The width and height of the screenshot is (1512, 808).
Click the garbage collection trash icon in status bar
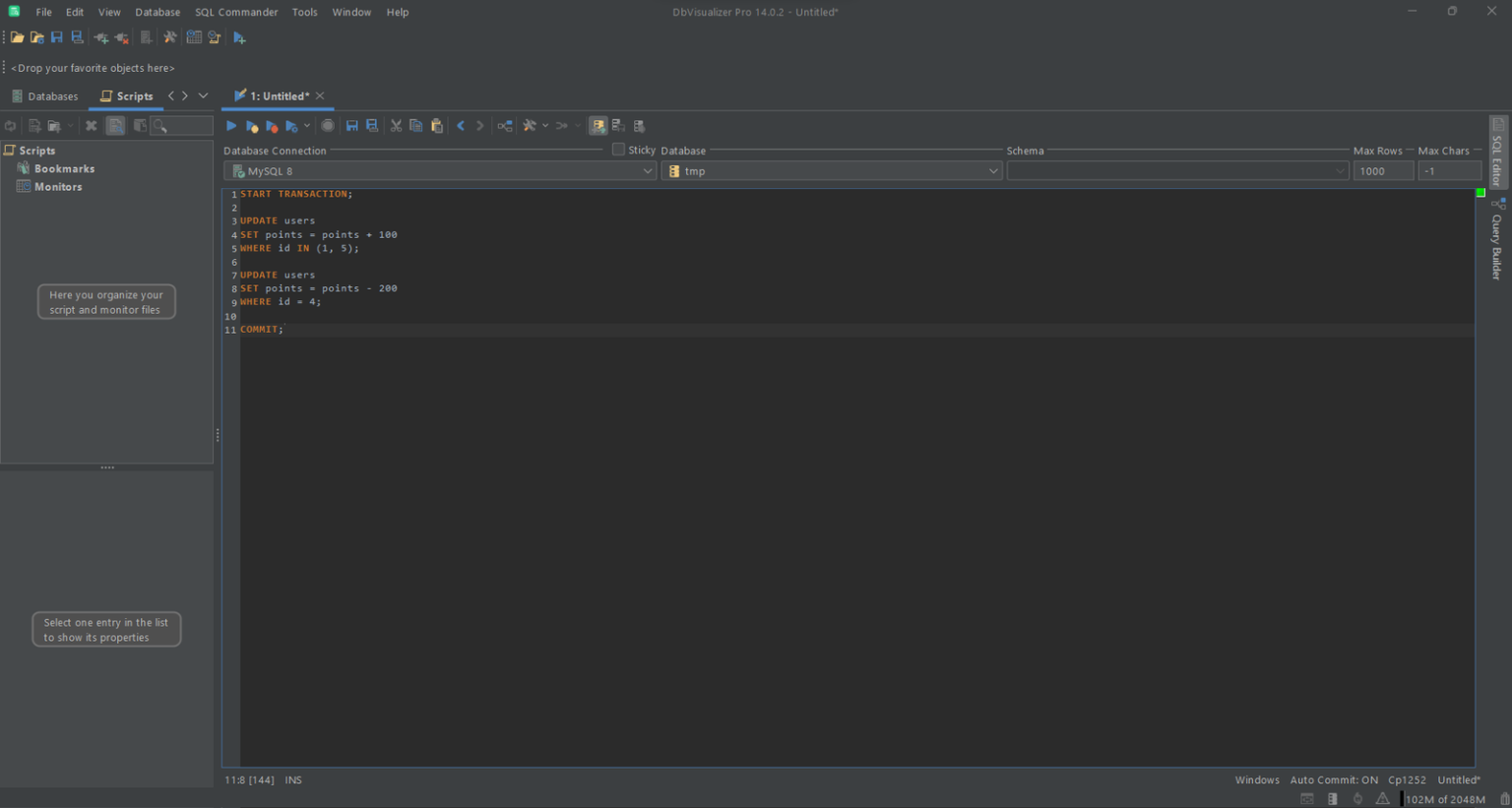click(1504, 799)
